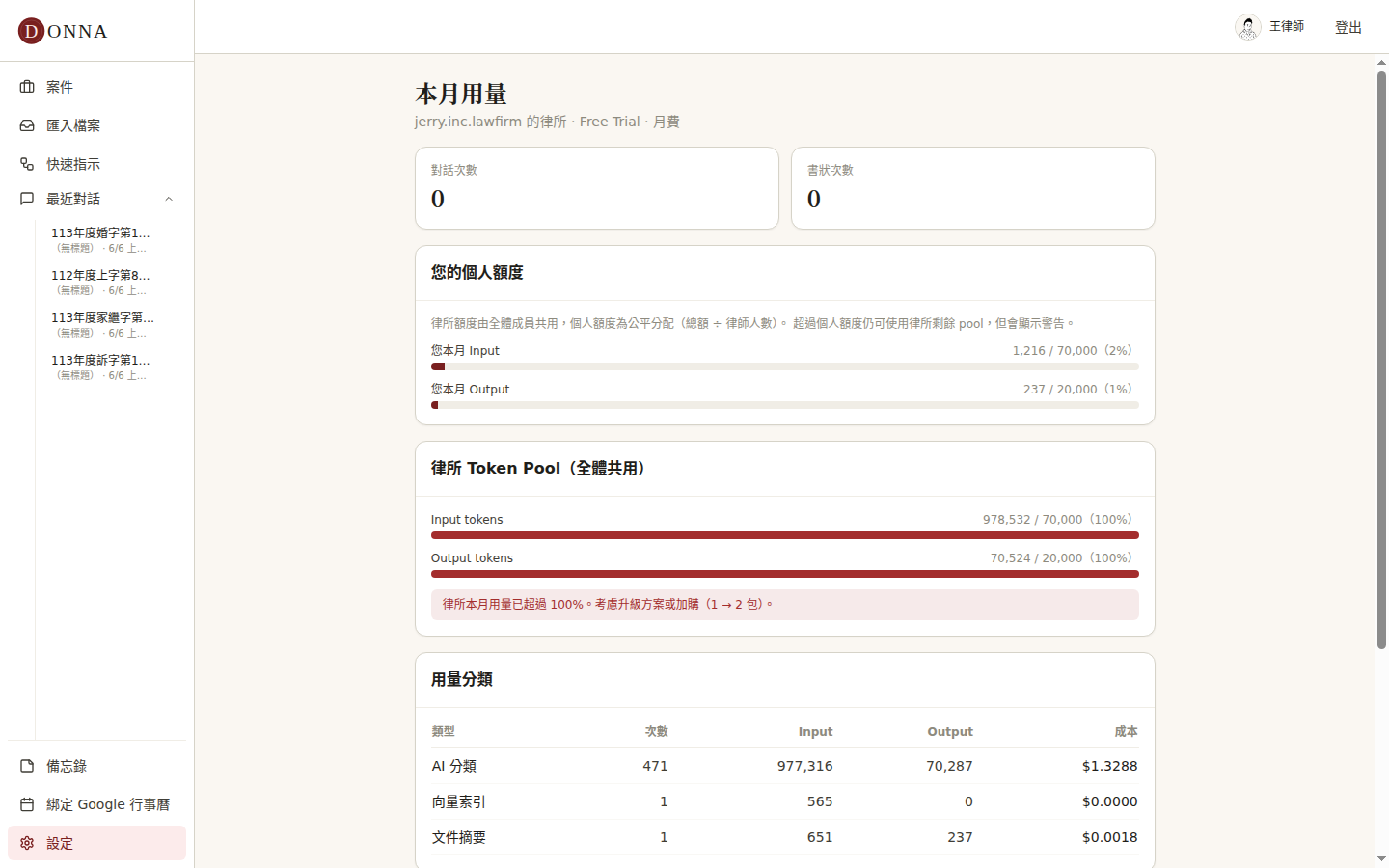Viewport: 1389px width, 868px height.
Task: Click the 您本月 Input progress bar
Action: click(x=785, y=366)
